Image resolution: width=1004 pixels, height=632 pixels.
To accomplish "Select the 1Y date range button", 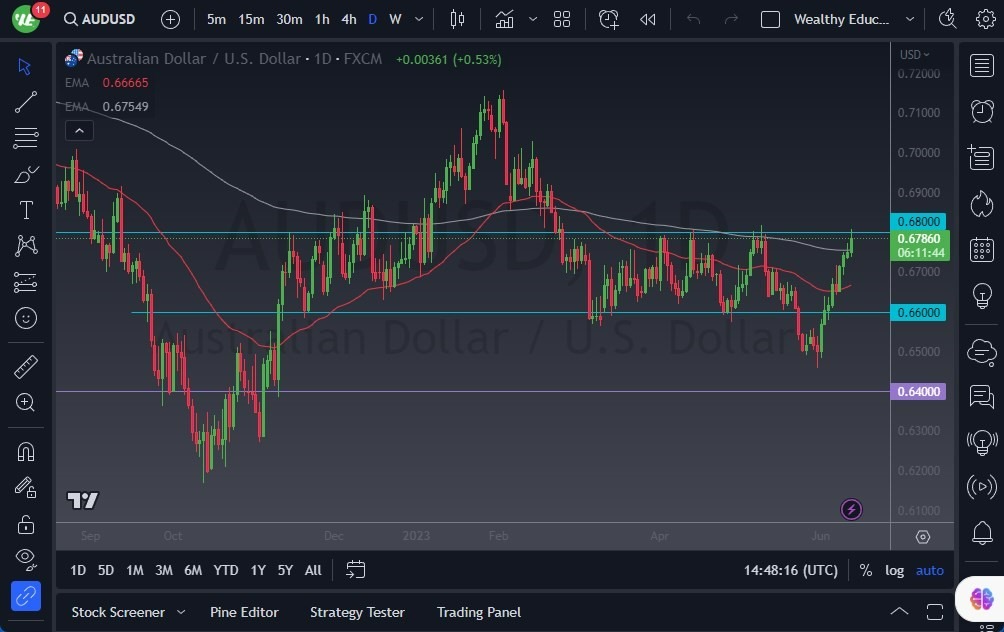I will [x=257, y=570].
